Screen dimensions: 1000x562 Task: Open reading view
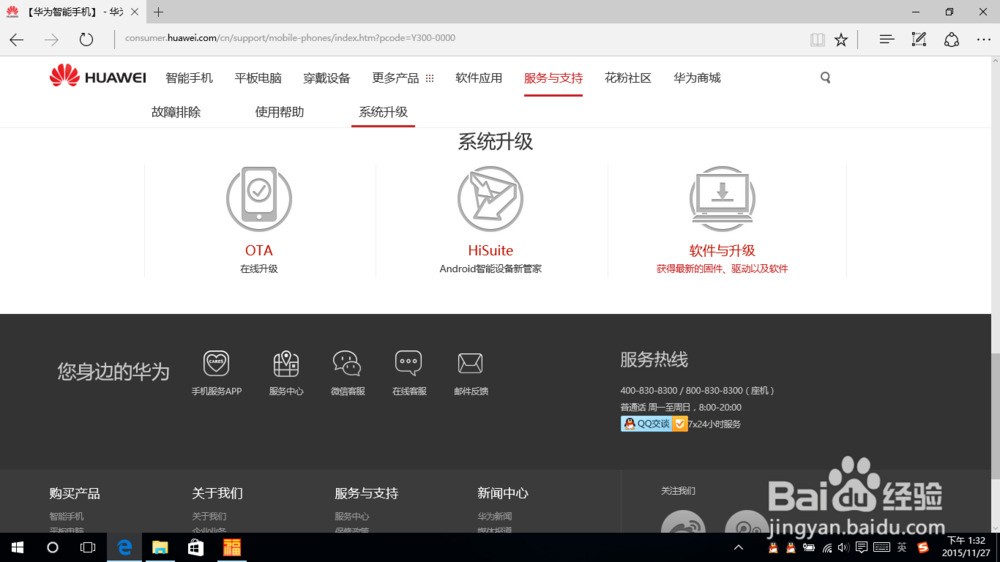tap(817, 40)
